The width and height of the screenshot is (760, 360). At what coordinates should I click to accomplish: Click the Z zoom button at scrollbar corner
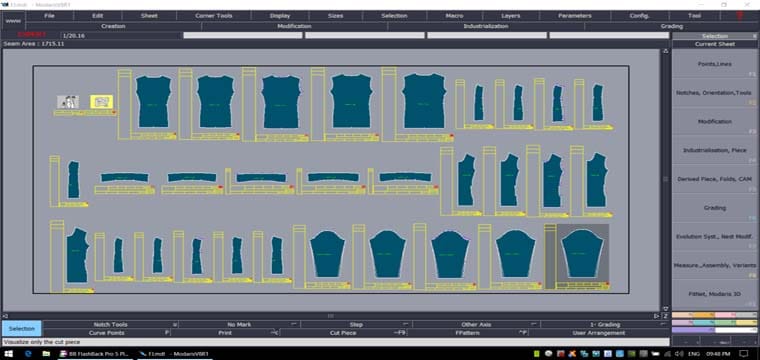coord(666,315)
